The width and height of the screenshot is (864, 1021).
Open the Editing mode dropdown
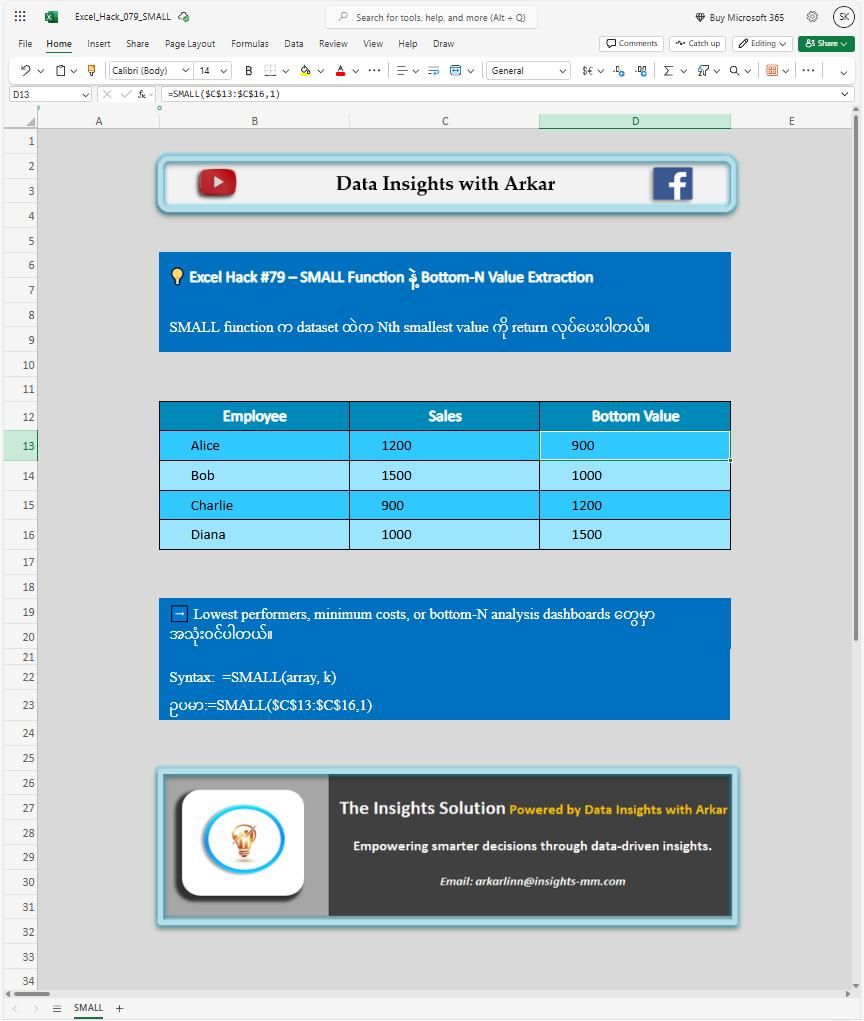[762, 43]
